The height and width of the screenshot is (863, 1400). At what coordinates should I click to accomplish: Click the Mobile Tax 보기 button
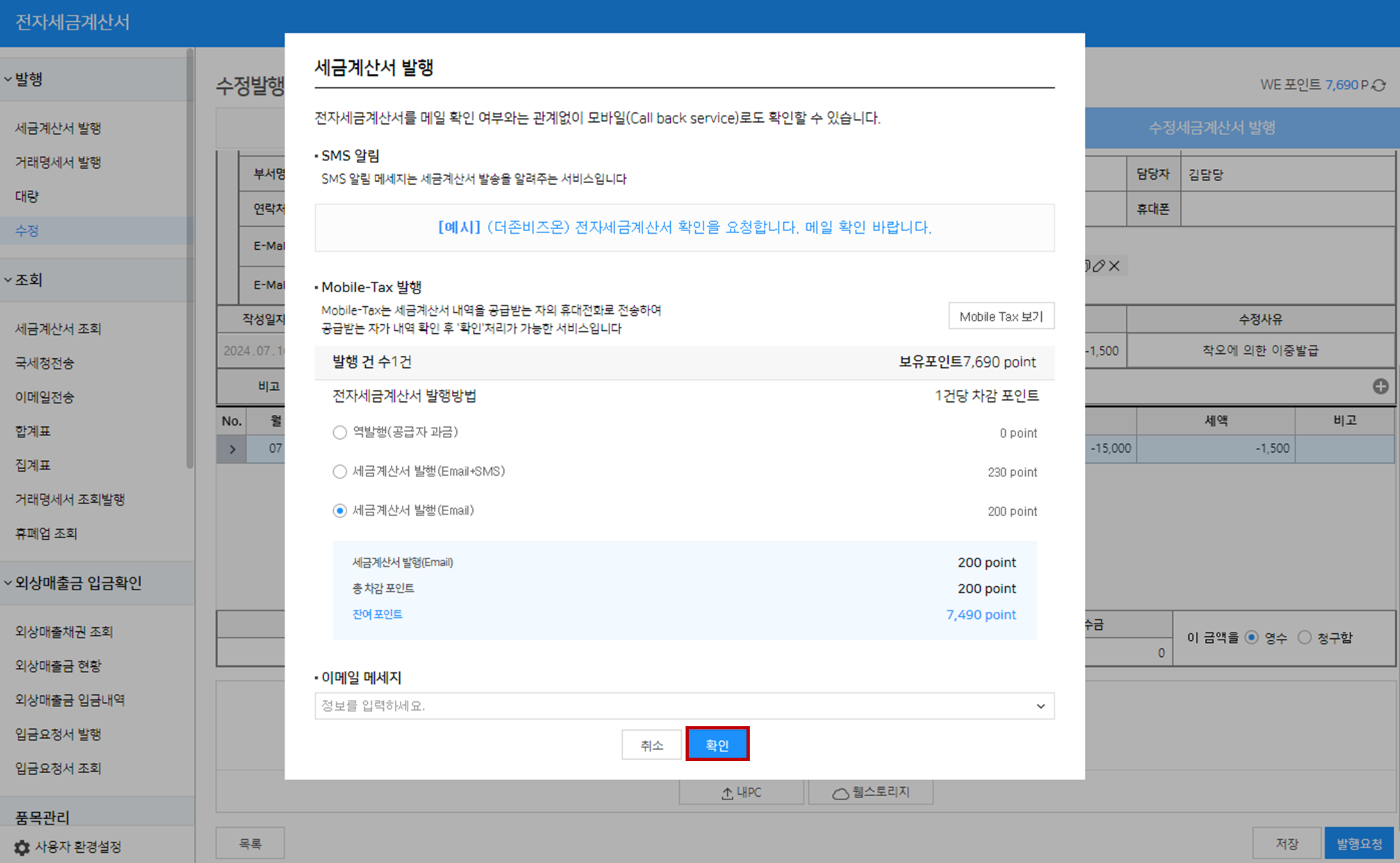pos(1001,316)
